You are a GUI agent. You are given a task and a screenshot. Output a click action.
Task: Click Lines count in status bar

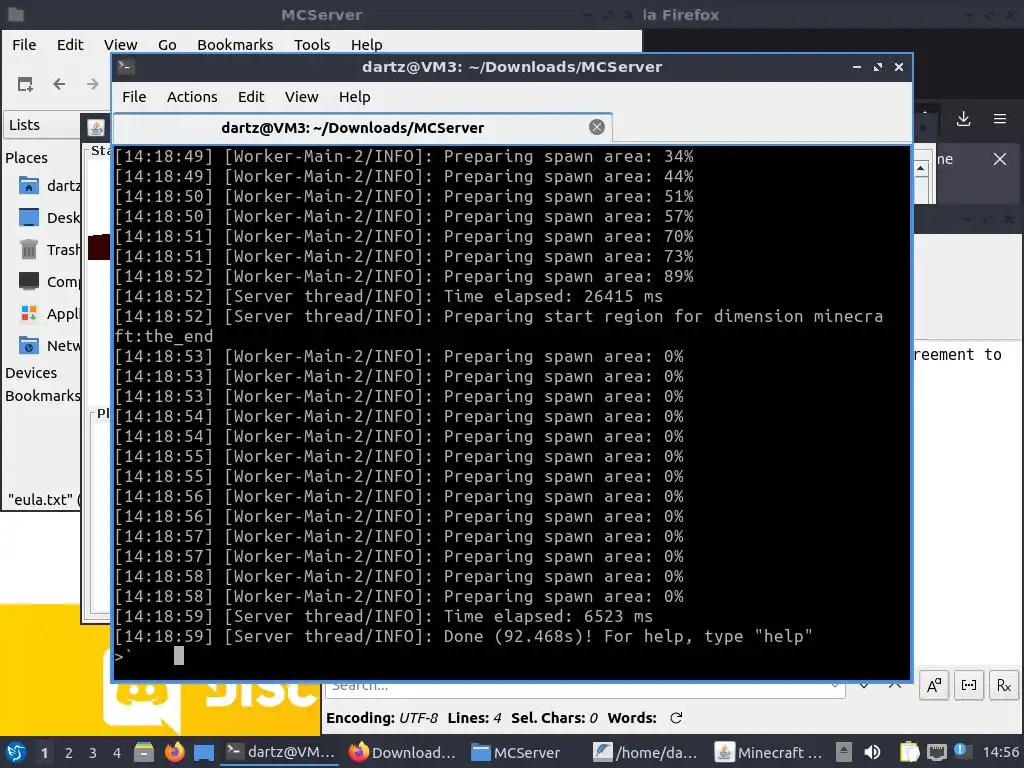[x=474, y=718]
